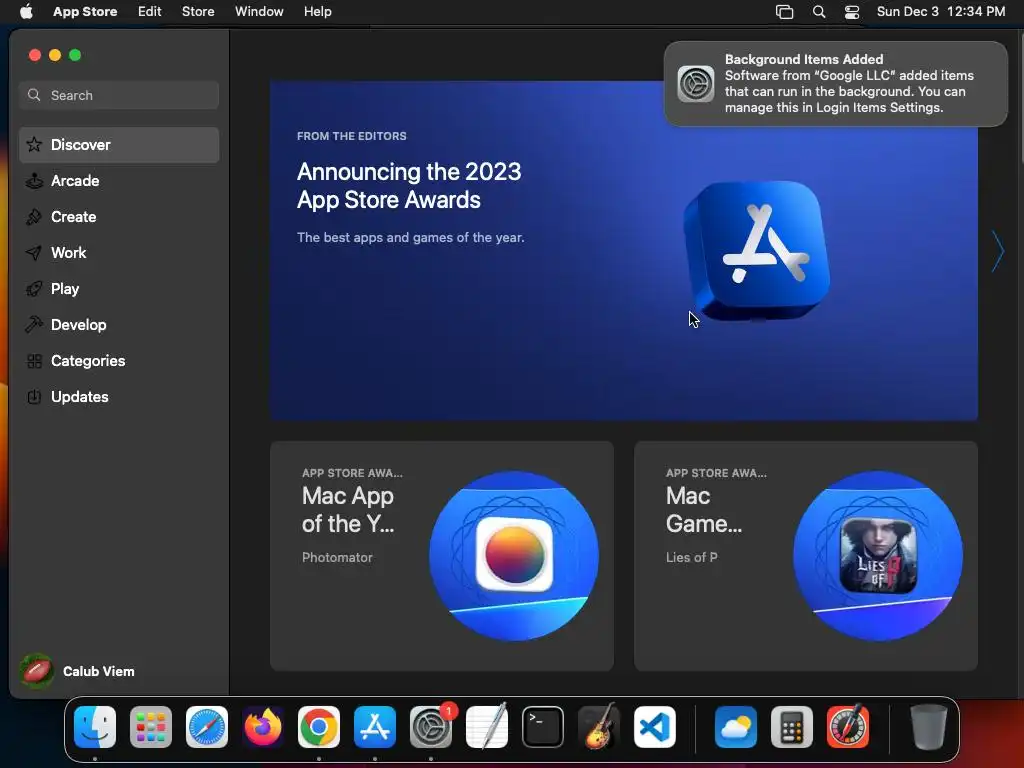Viewport: 1024px width, 768px height.
Task: Open Launchpad from the Dock
Action: click(x=151, y=727)
